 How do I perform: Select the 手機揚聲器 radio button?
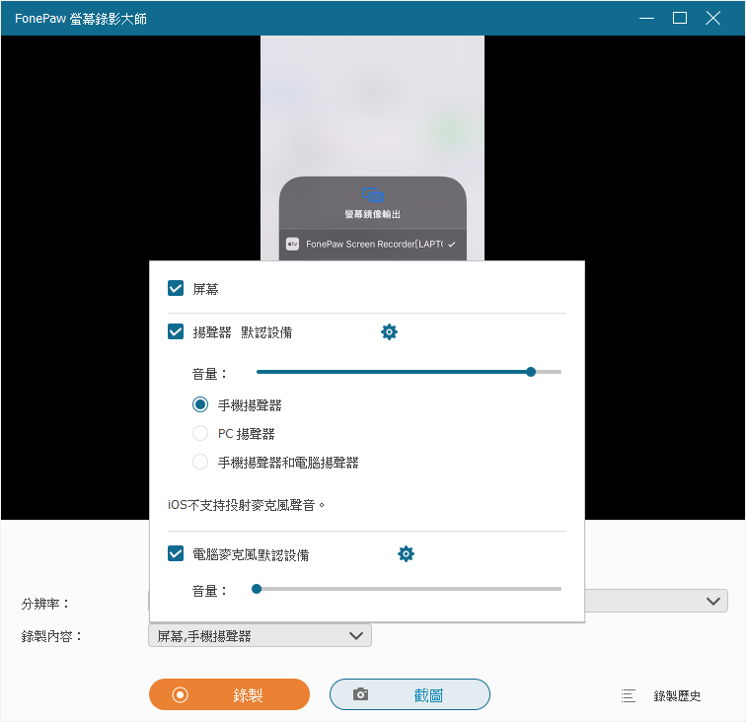[200, 405]
